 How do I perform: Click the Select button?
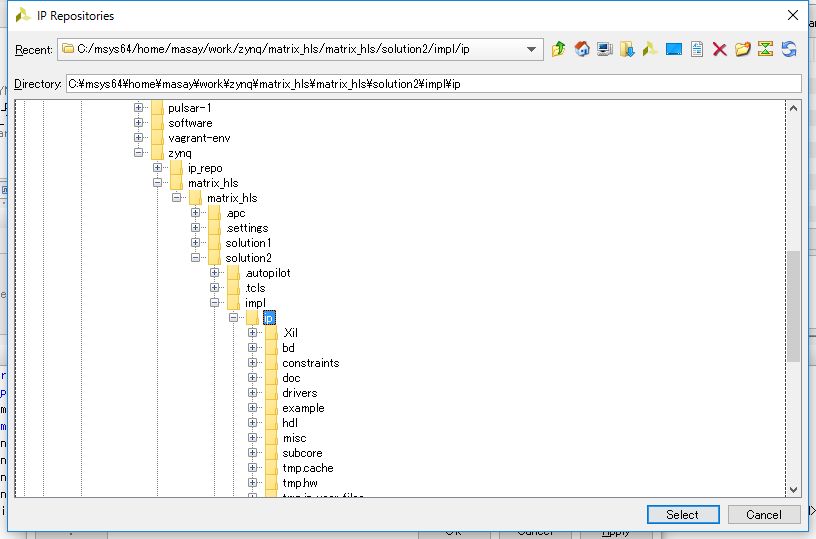pyautogui.click(x=683, y=515)
